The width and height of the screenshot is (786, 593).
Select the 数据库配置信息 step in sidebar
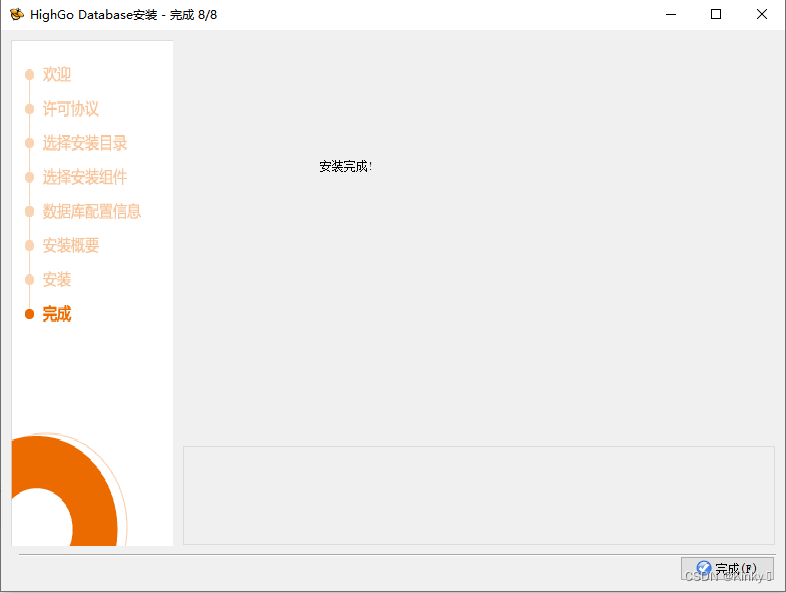92,211
